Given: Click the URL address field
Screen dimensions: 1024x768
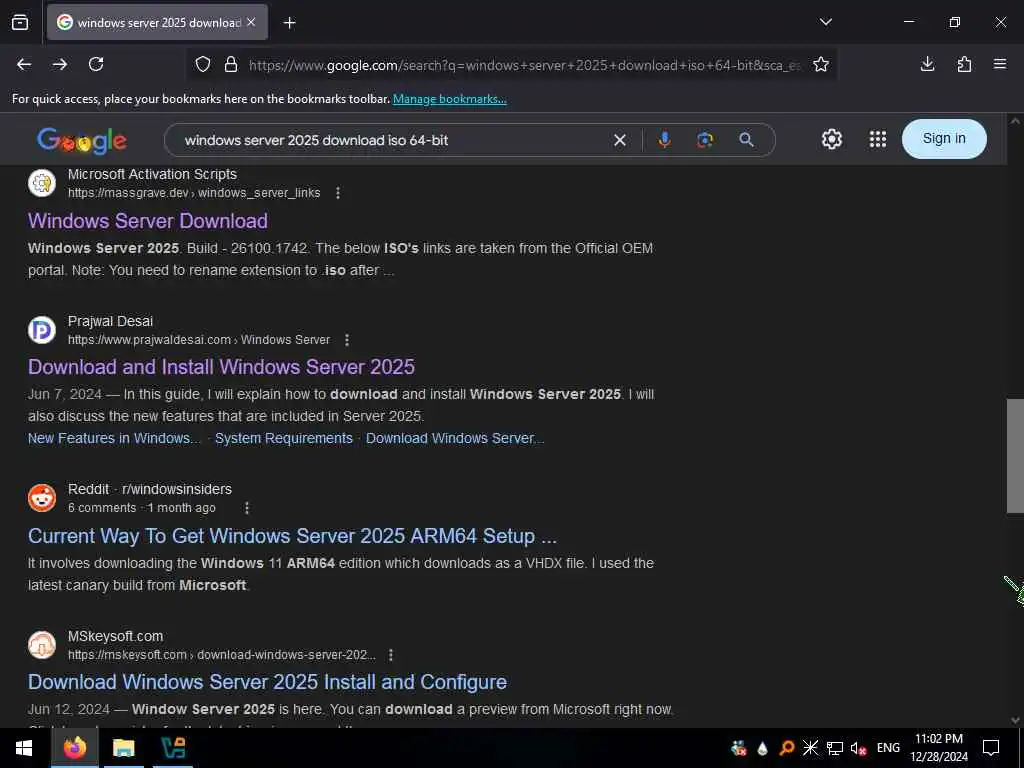Looking at the screenshot, I should click(x=524, y=65).
